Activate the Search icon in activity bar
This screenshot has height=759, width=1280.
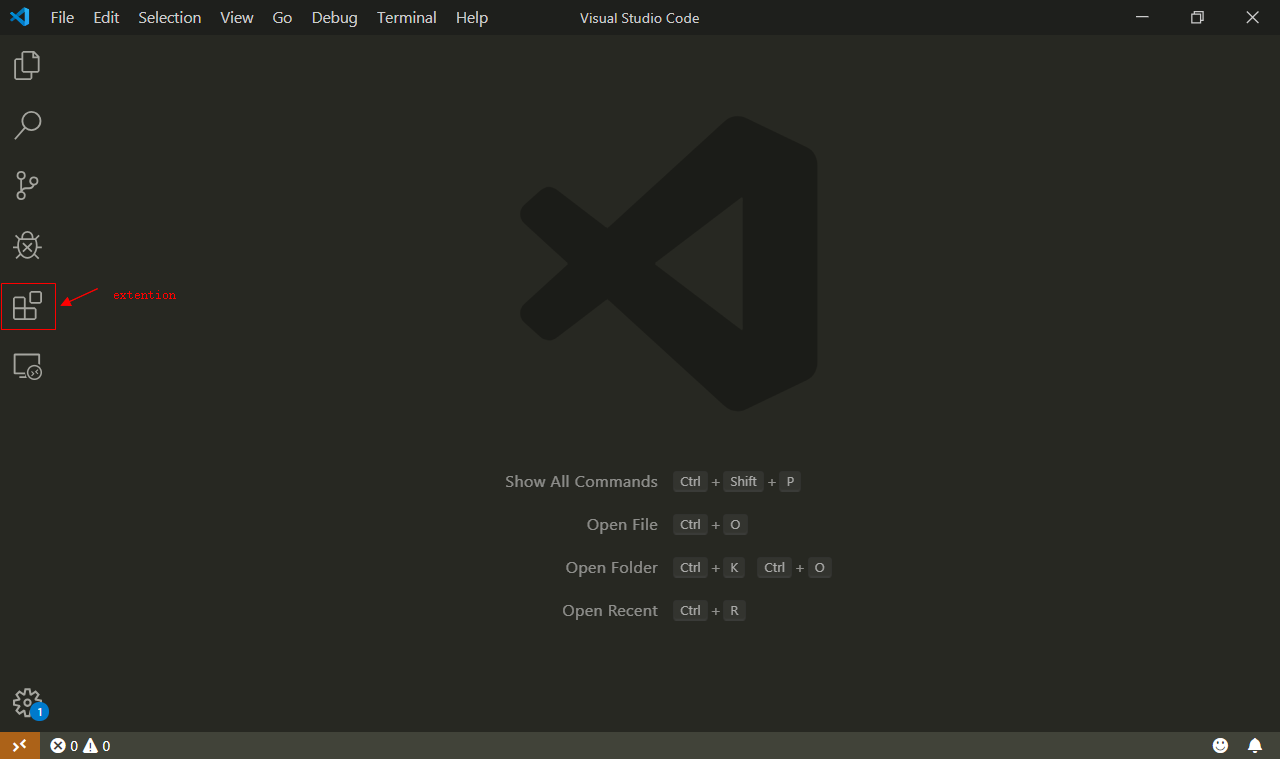[28, 125]
